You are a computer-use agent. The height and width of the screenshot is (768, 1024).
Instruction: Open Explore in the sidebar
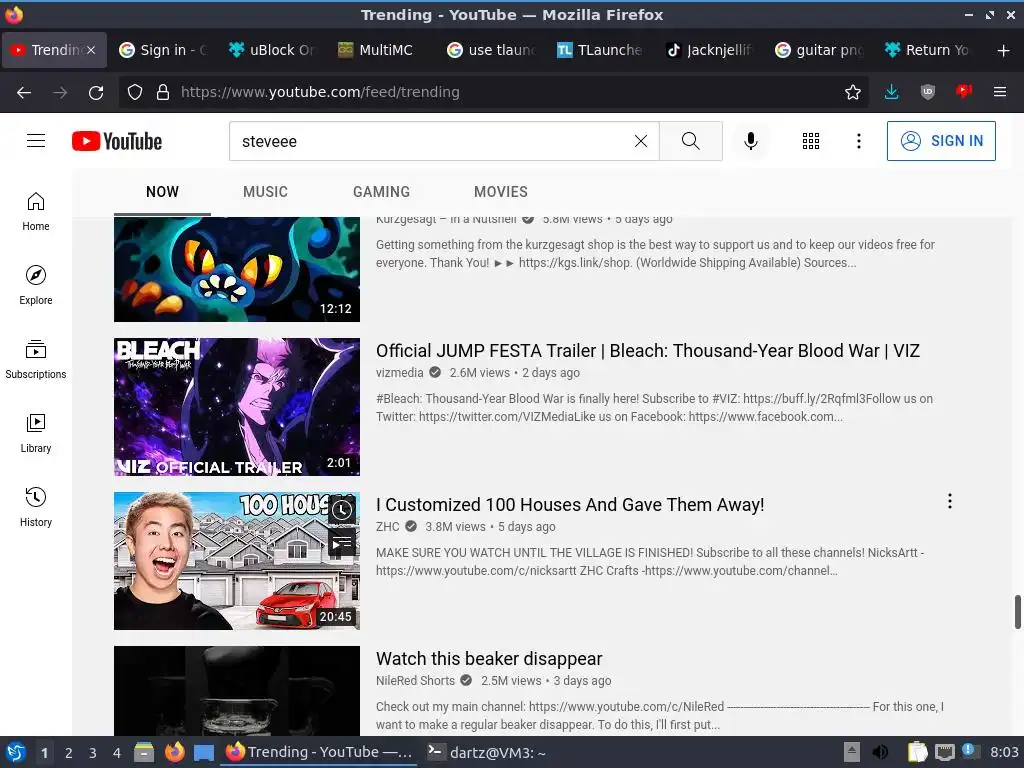(36, 285)
